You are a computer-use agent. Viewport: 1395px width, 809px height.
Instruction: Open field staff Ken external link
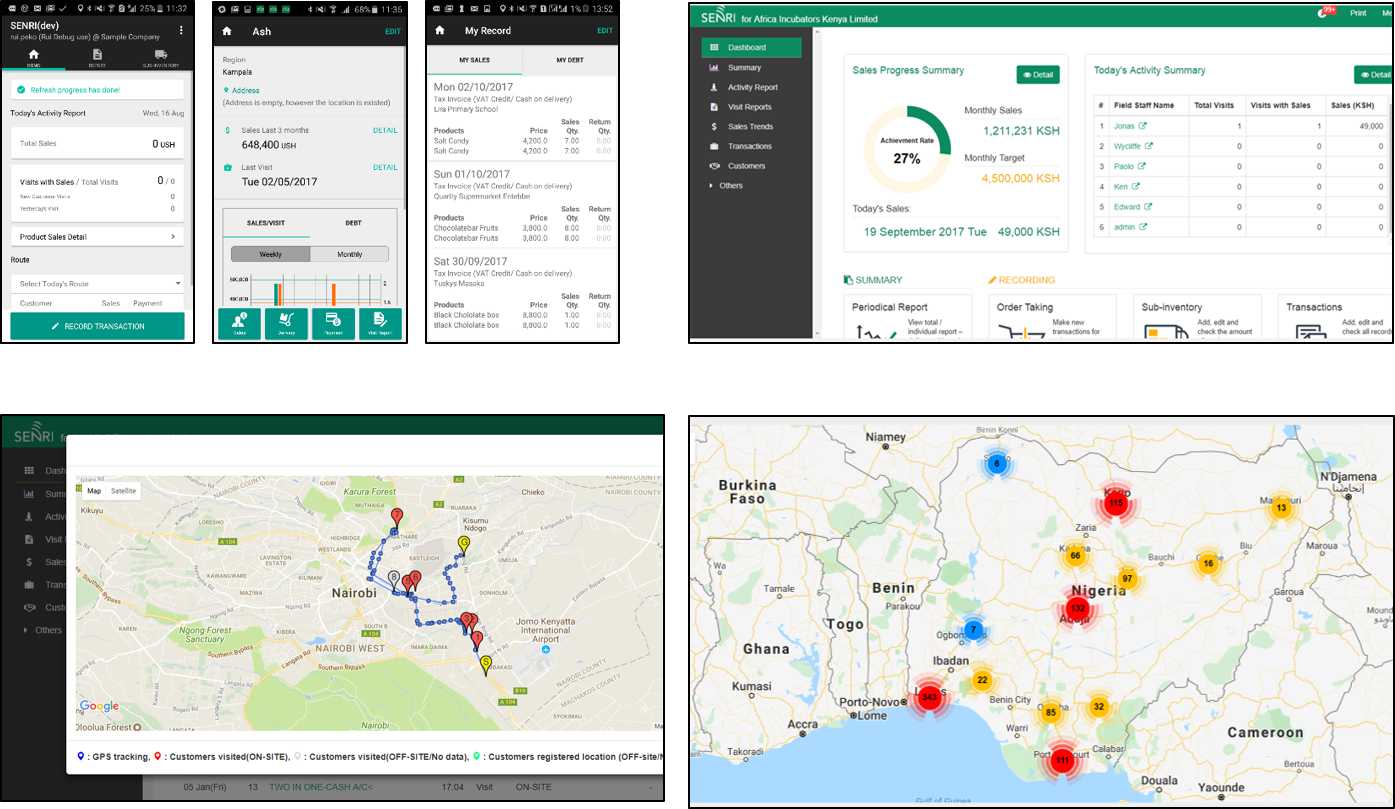click(1137, 186)
